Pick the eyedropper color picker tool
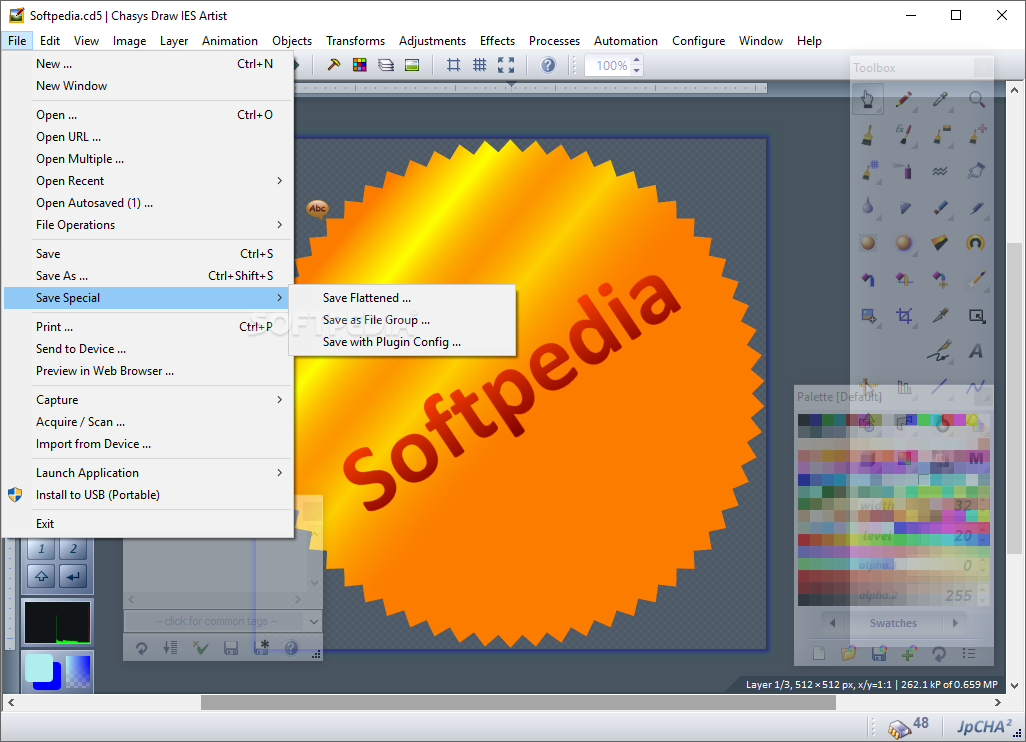The image size is (1026, 742). pos(940,99)
